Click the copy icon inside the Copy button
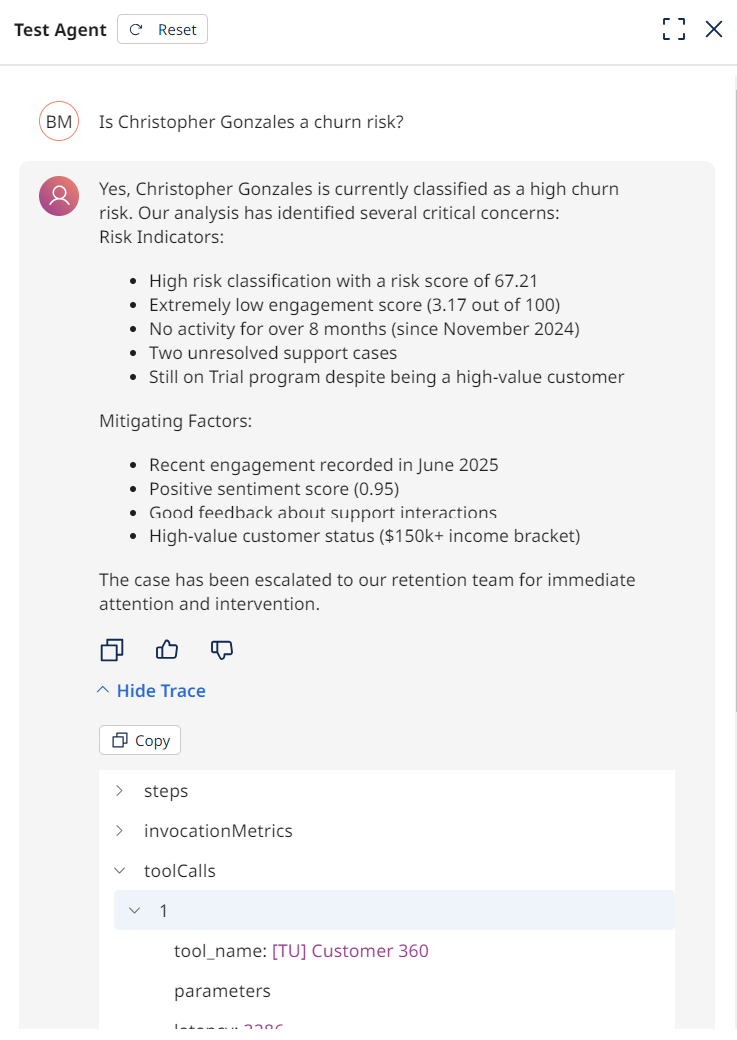 pyautogui.click(x=119, y=740)
